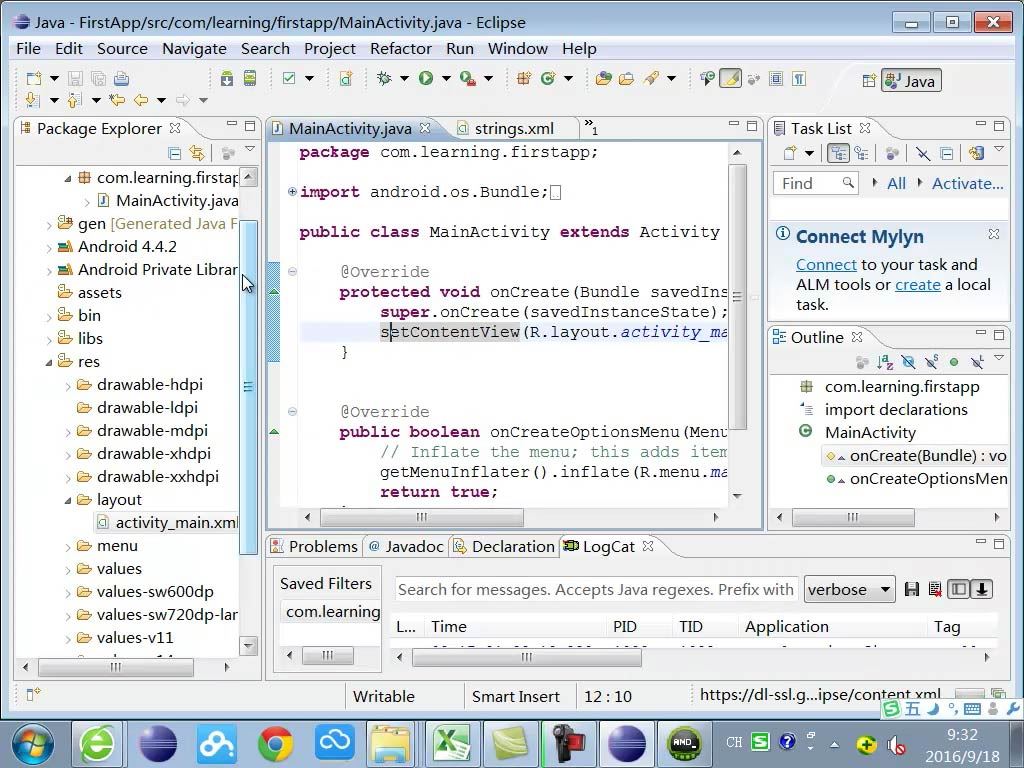Toggle Hide Local Types in Outline
The image size is (1024, 768).
click(977, 362)
